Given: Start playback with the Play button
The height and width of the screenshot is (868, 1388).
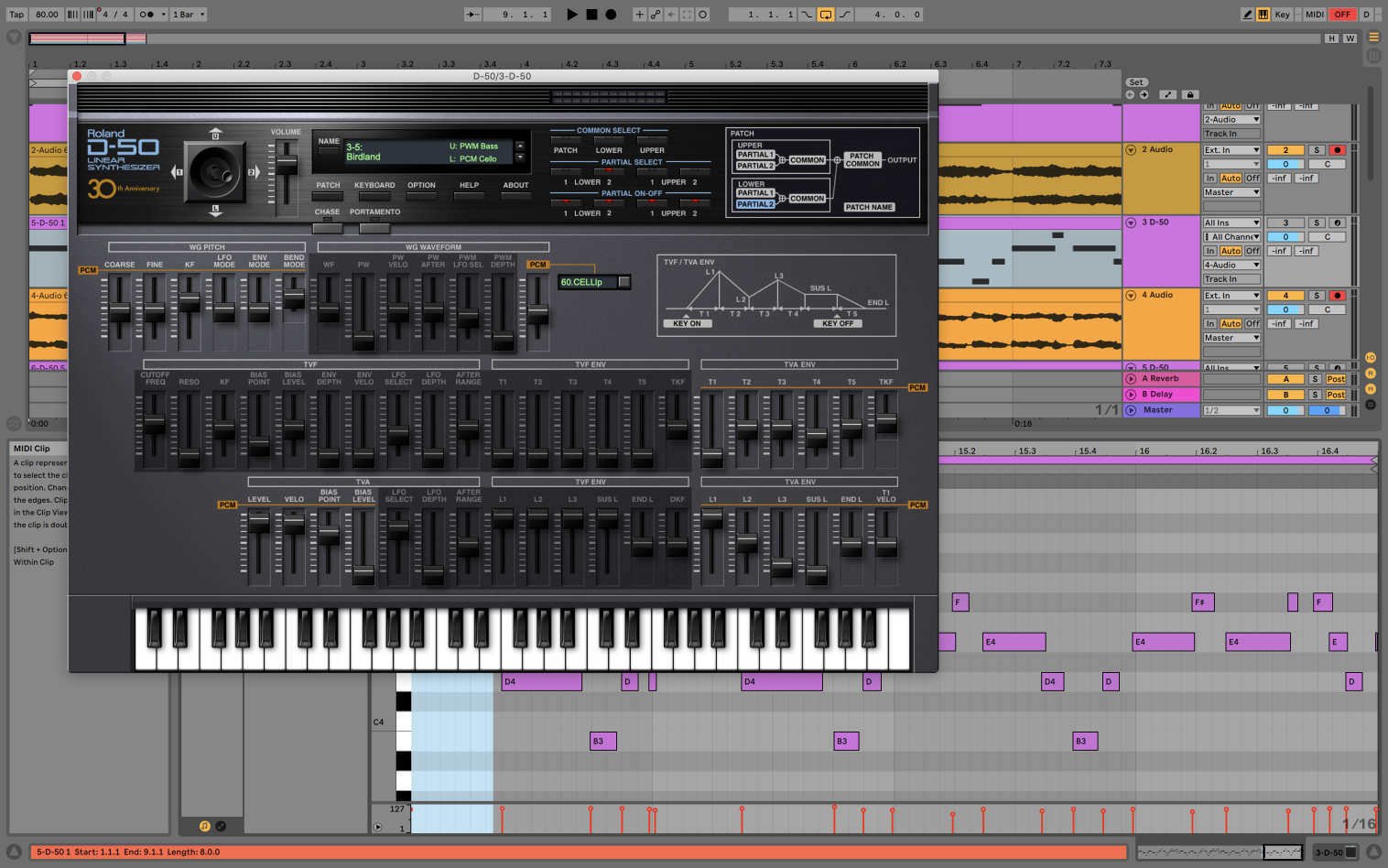Looking at the screenshot, I should click(x=572, y=15).
